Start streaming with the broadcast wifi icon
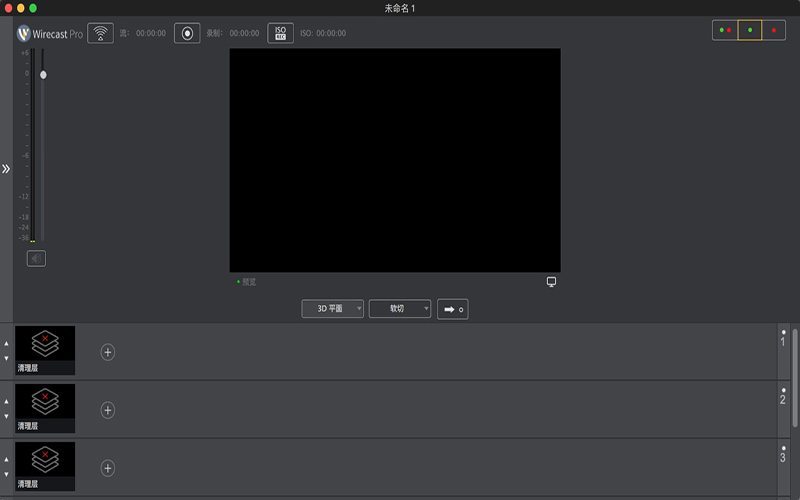Viewport: 800px width, 500px height. point(101,33)
